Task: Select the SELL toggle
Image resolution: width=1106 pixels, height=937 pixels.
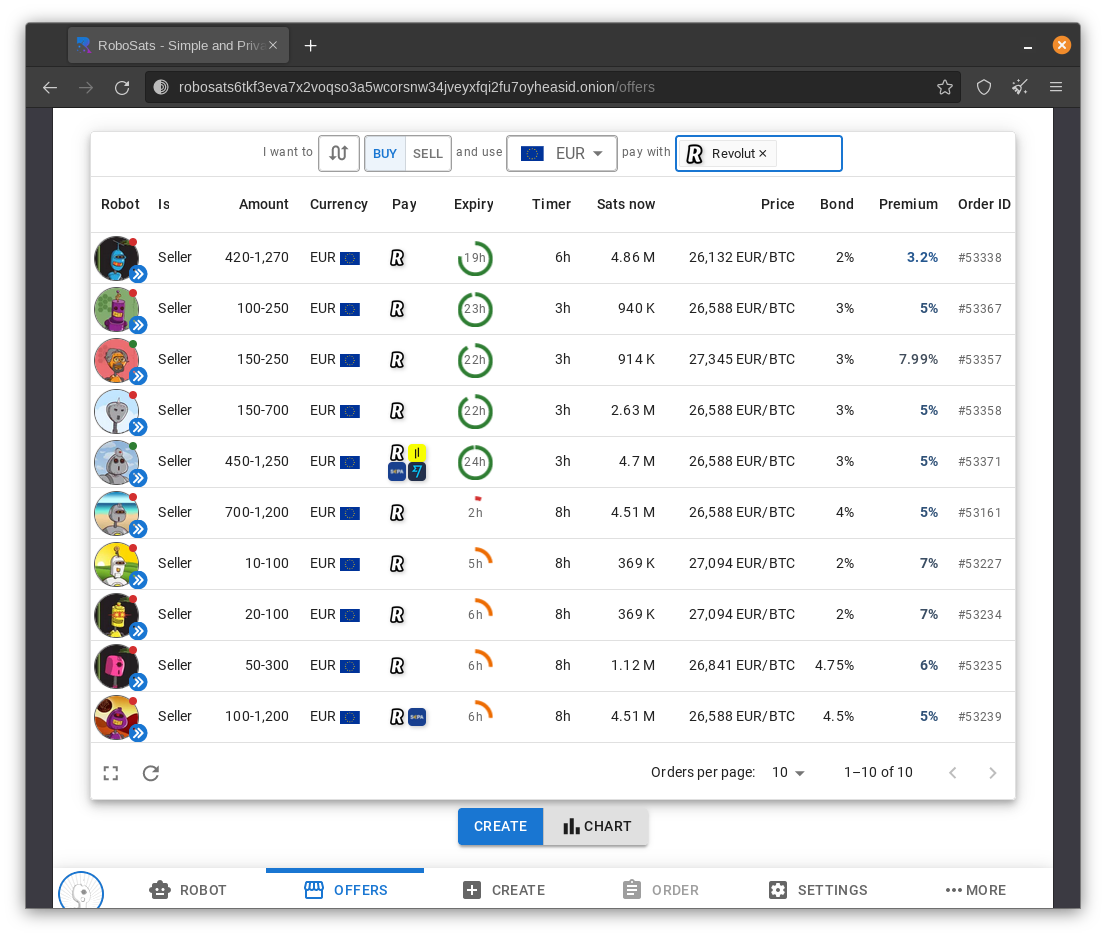Action: pos(428,153)
